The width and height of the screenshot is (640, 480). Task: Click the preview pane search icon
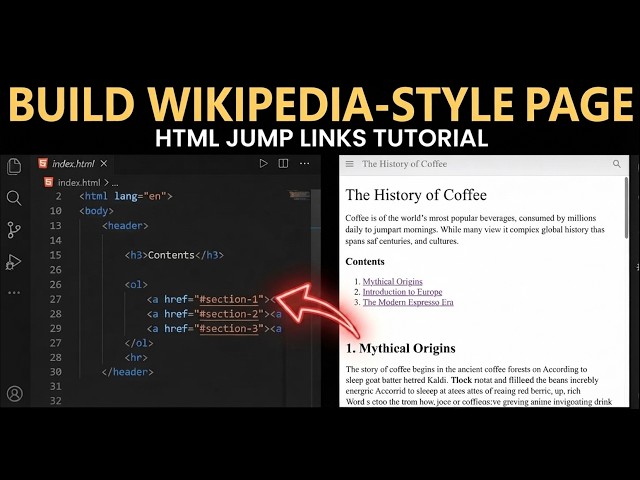617,164
